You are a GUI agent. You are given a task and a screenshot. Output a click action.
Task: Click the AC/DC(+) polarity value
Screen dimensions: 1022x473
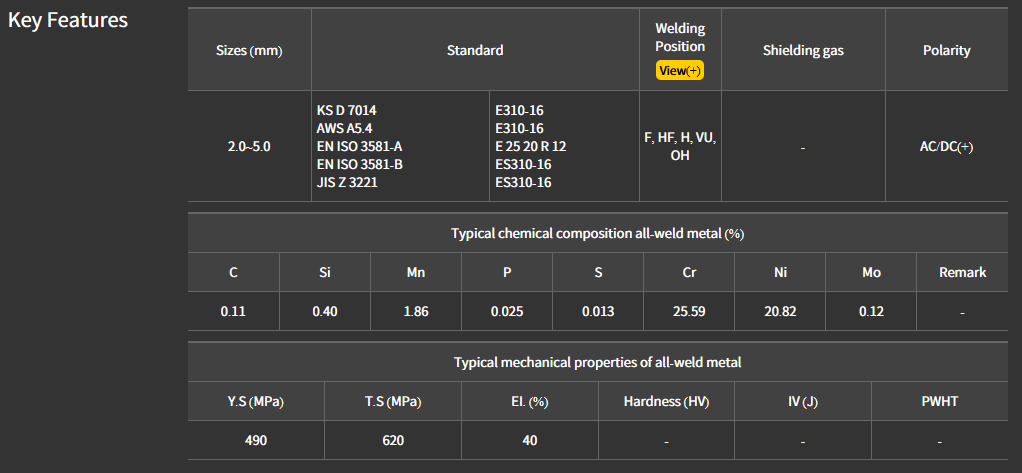946,146
